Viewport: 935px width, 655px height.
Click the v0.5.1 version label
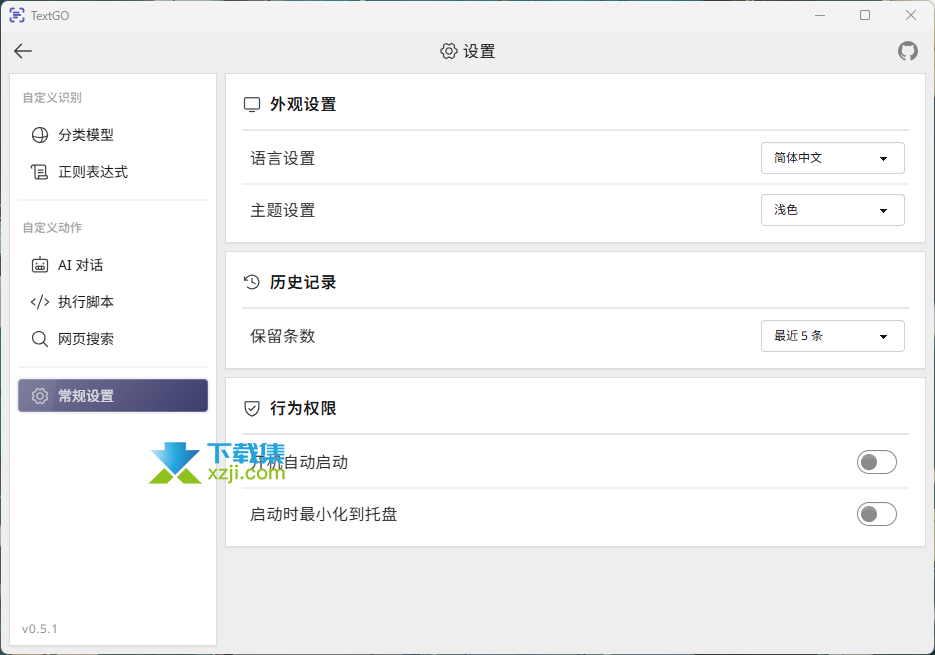[41, 629]
